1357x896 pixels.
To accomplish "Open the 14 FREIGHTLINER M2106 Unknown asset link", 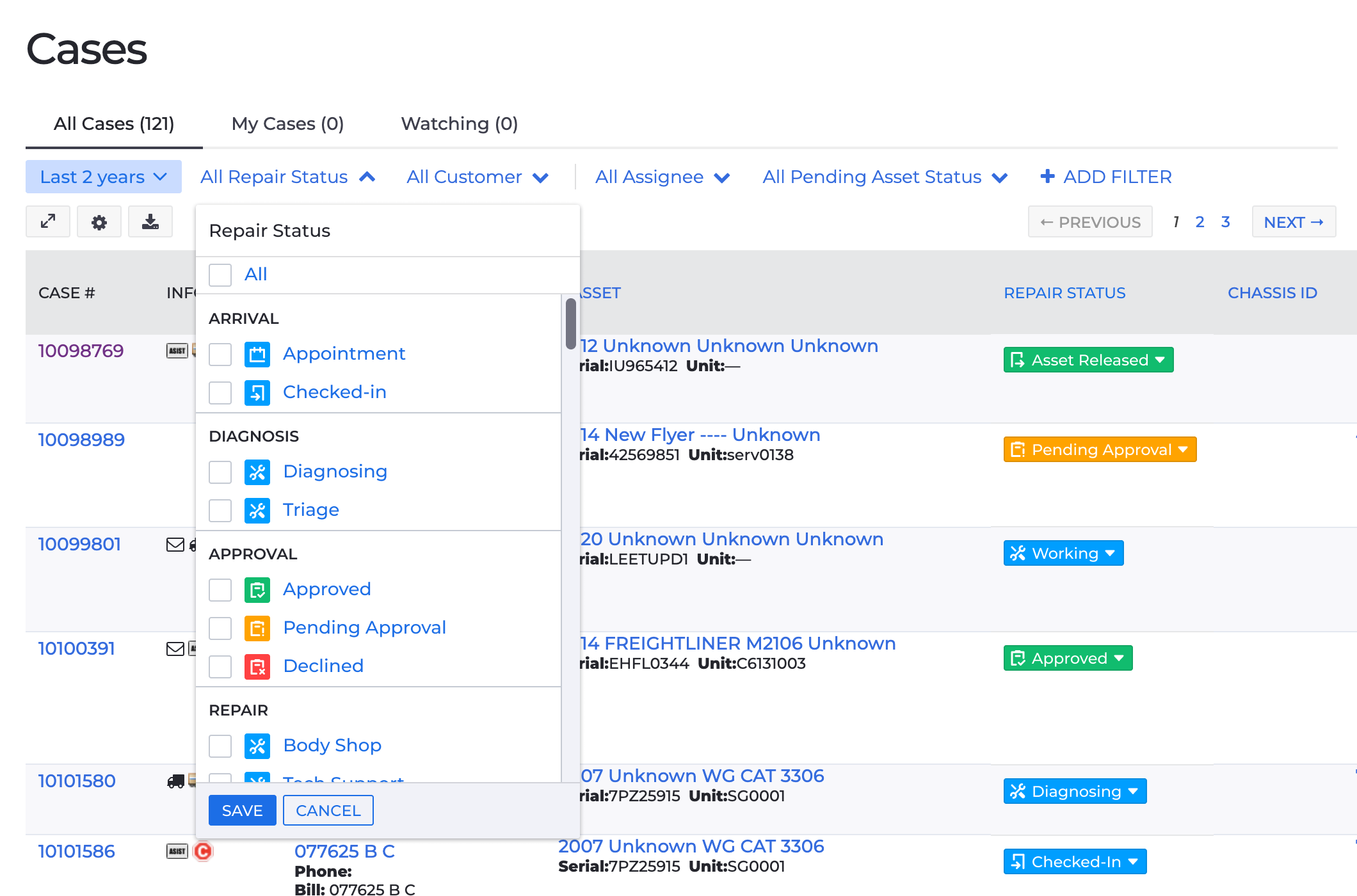I will point(738,643).
